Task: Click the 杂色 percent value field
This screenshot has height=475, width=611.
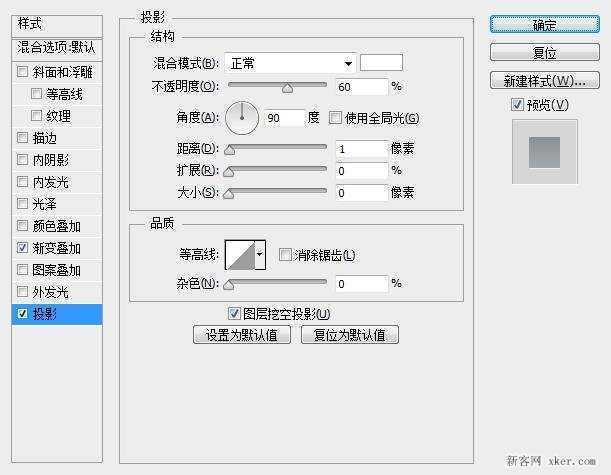Action: [x=362, y=284]
